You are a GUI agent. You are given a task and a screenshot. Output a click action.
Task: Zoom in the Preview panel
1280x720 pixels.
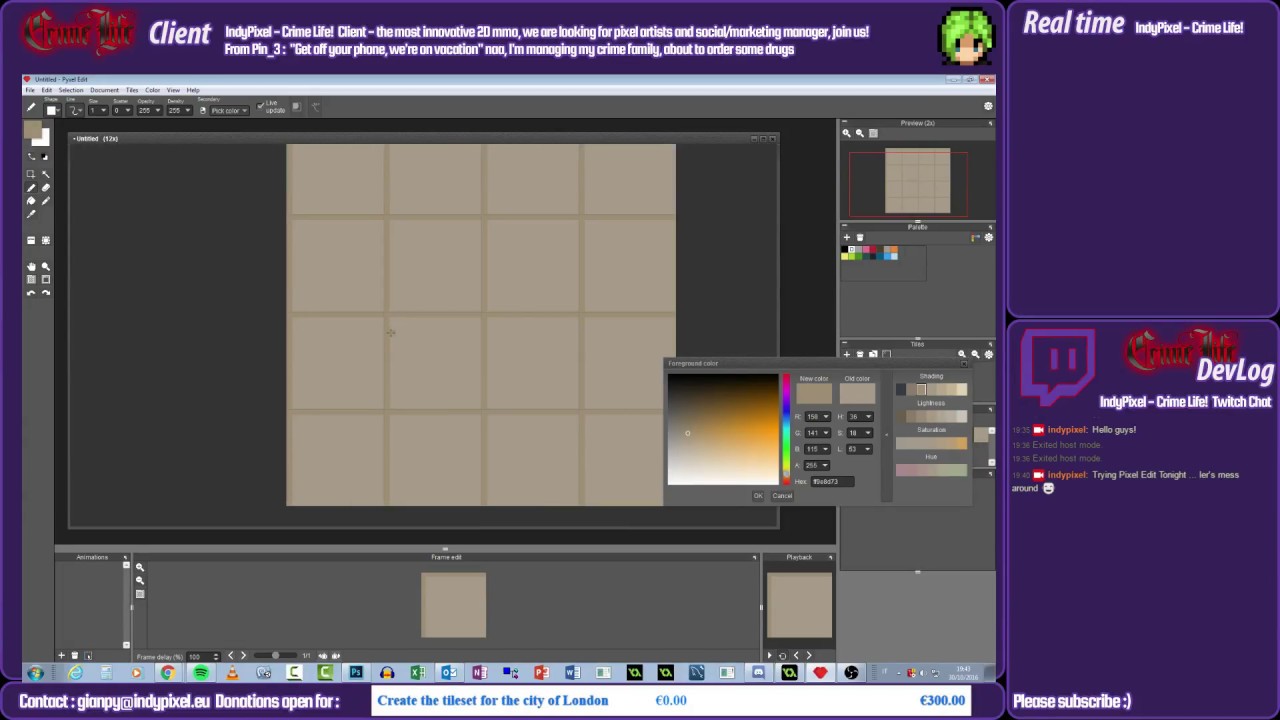(x=847, y=133)
